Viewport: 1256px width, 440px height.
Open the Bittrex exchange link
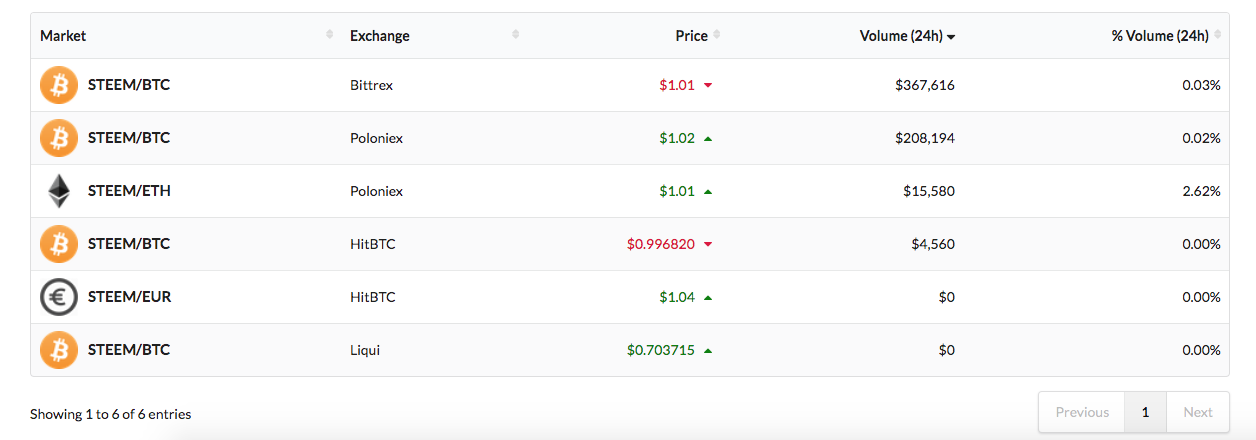(x=371, y=85)
